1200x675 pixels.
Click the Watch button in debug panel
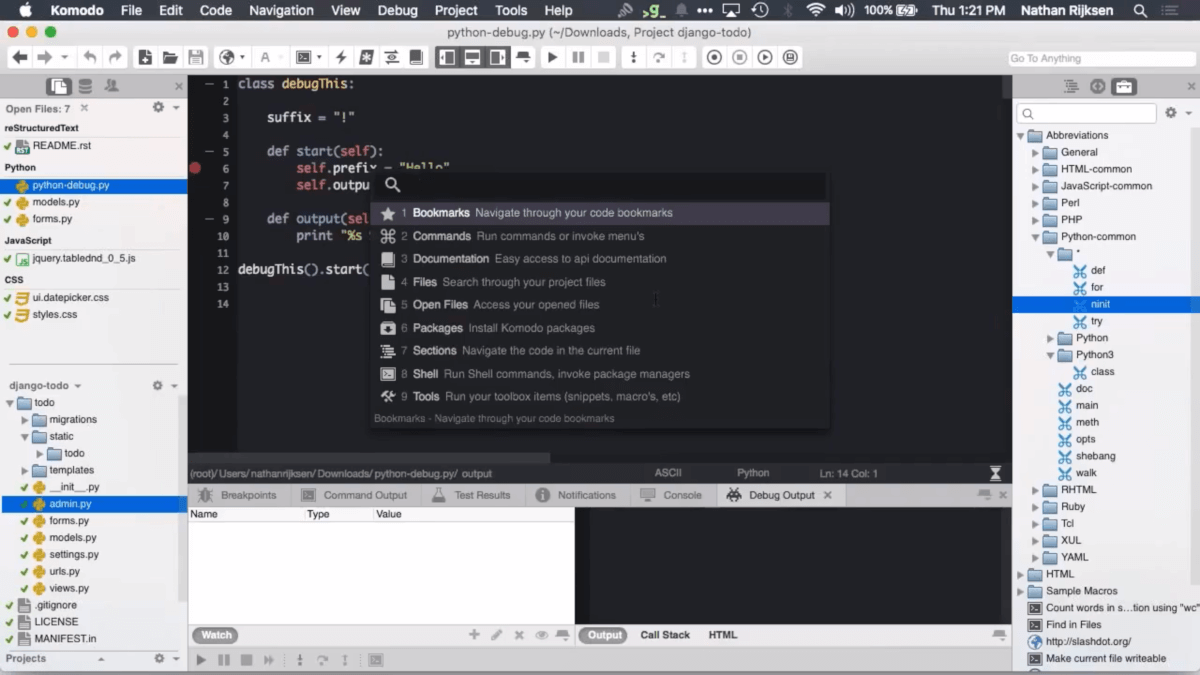(217, 635)
